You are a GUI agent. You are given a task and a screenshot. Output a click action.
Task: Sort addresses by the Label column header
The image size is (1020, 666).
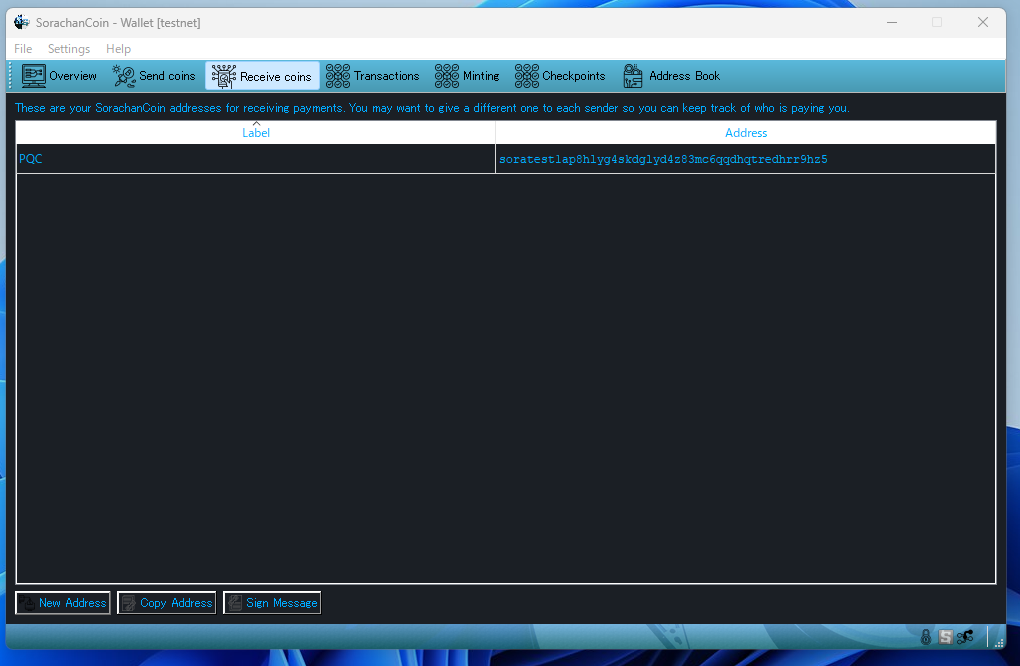[x=256, y=133]
